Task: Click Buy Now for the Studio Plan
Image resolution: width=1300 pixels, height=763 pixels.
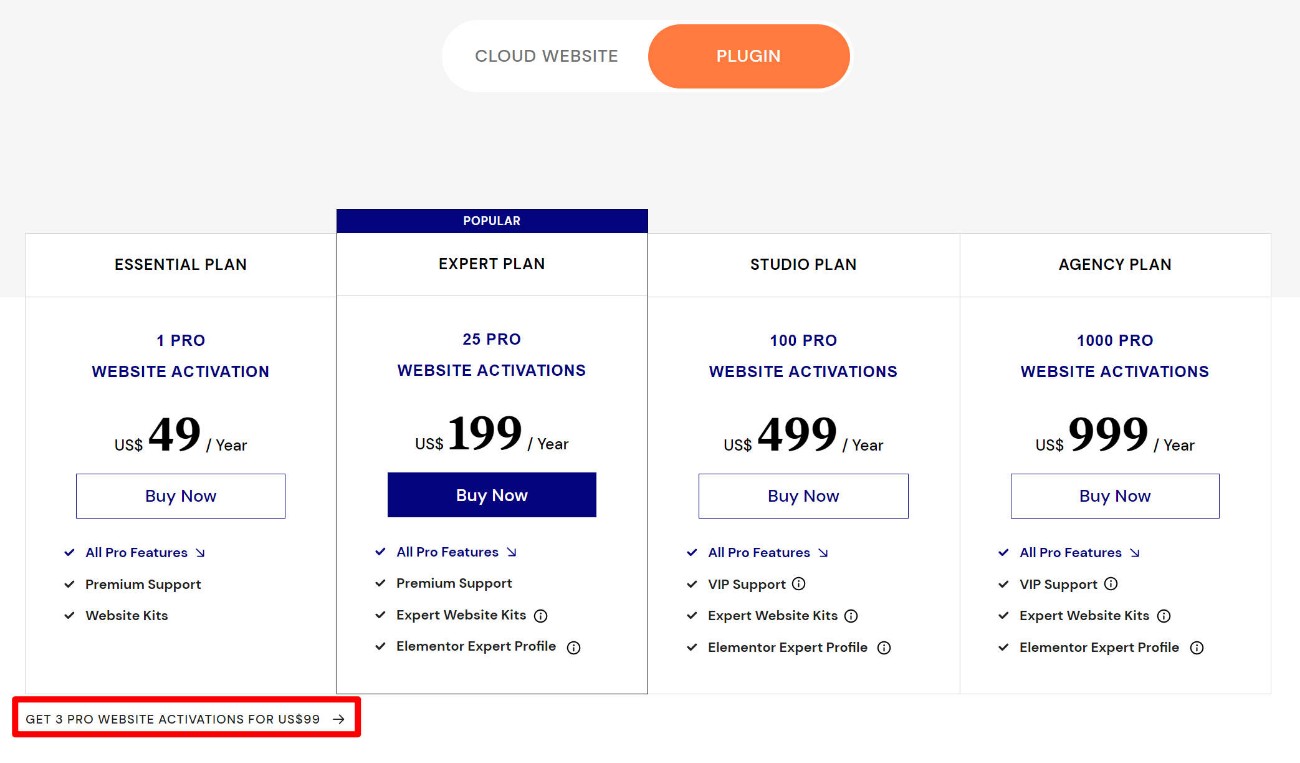Action: (x=803, y=496)
